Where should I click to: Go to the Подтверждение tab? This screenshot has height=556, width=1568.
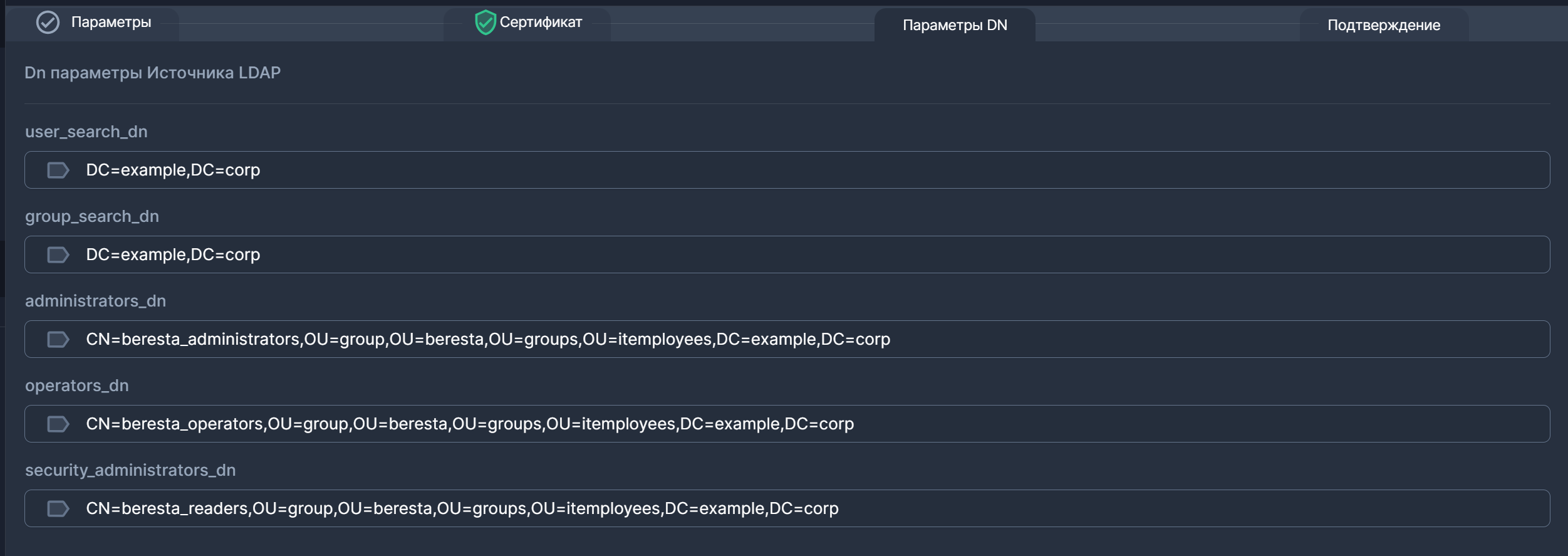pos(1383,25)
